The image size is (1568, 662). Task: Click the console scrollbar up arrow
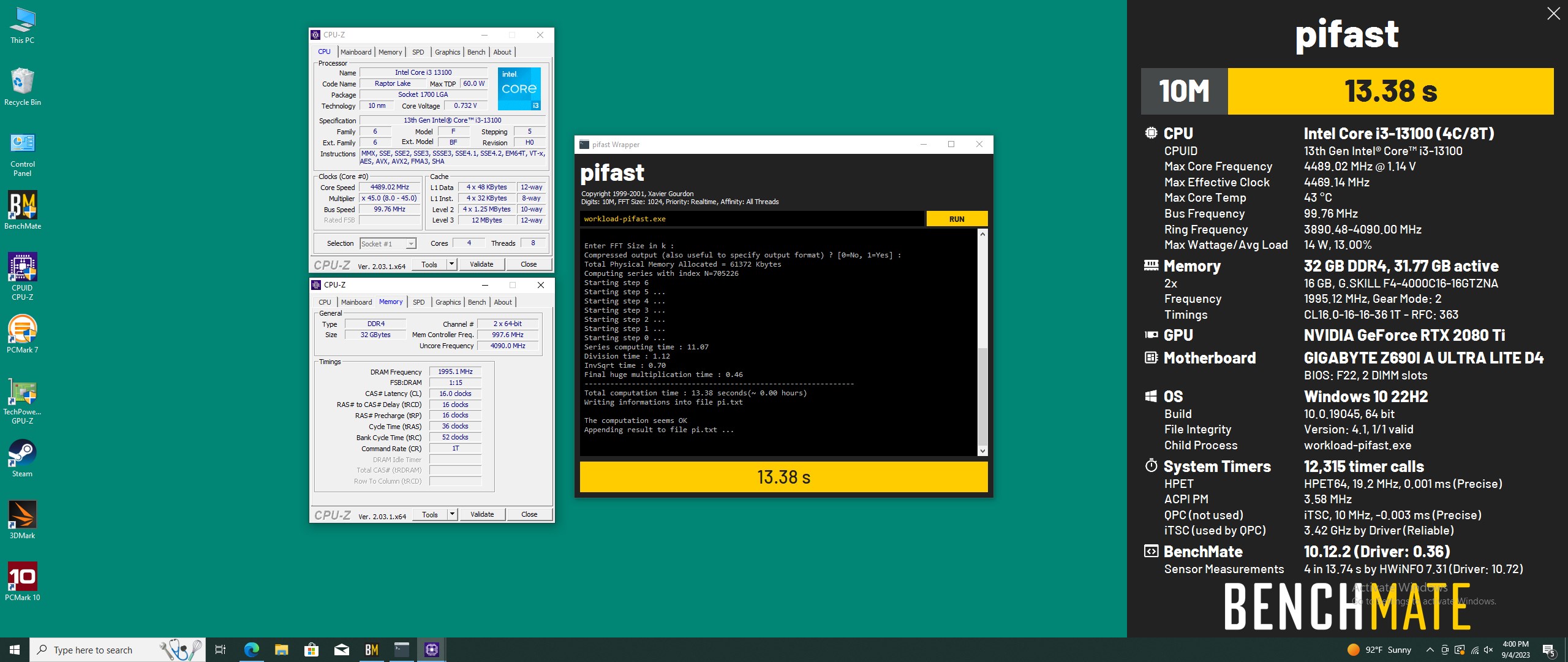982,234
